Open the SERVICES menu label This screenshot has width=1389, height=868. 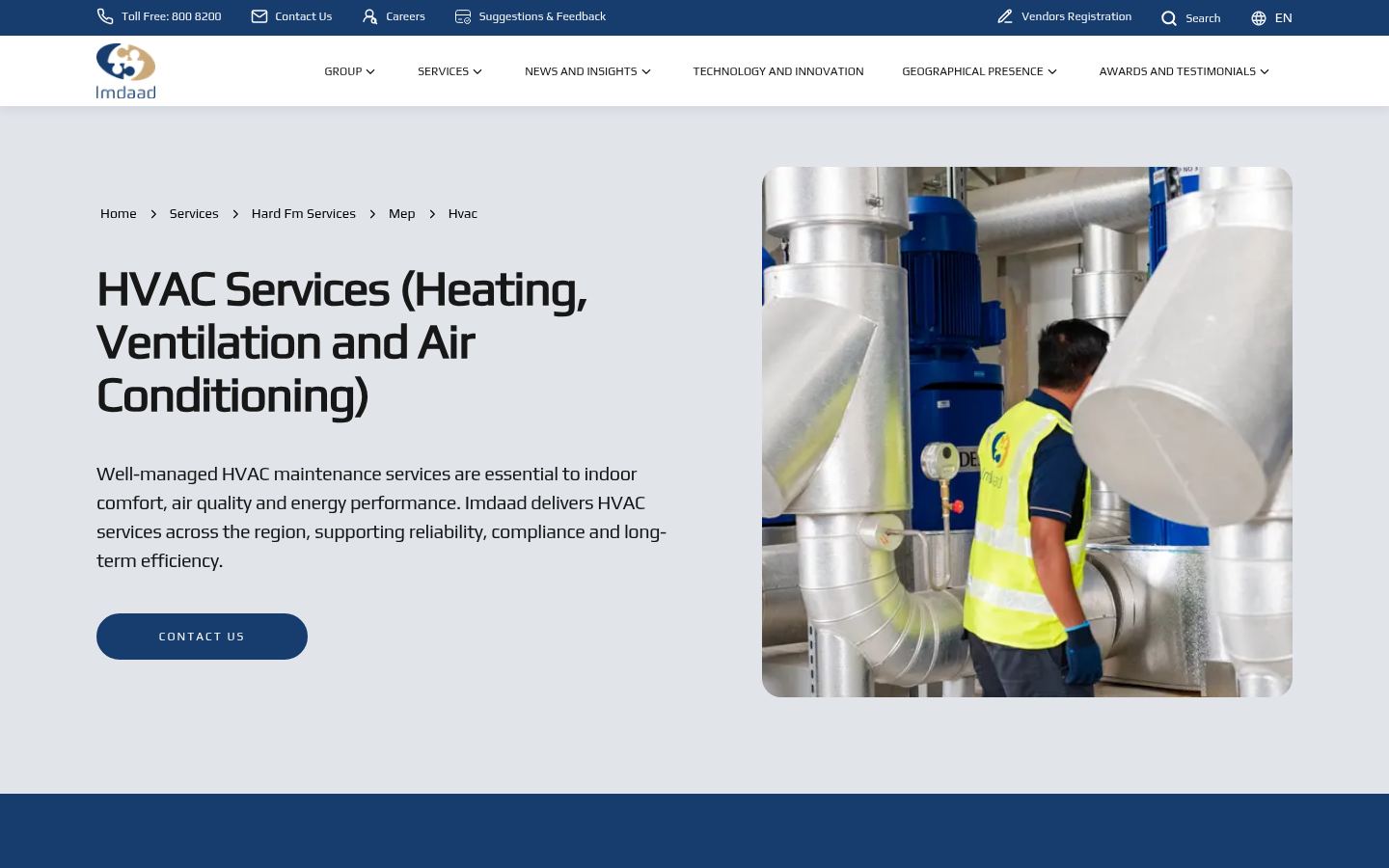click(x=443, y=71)
